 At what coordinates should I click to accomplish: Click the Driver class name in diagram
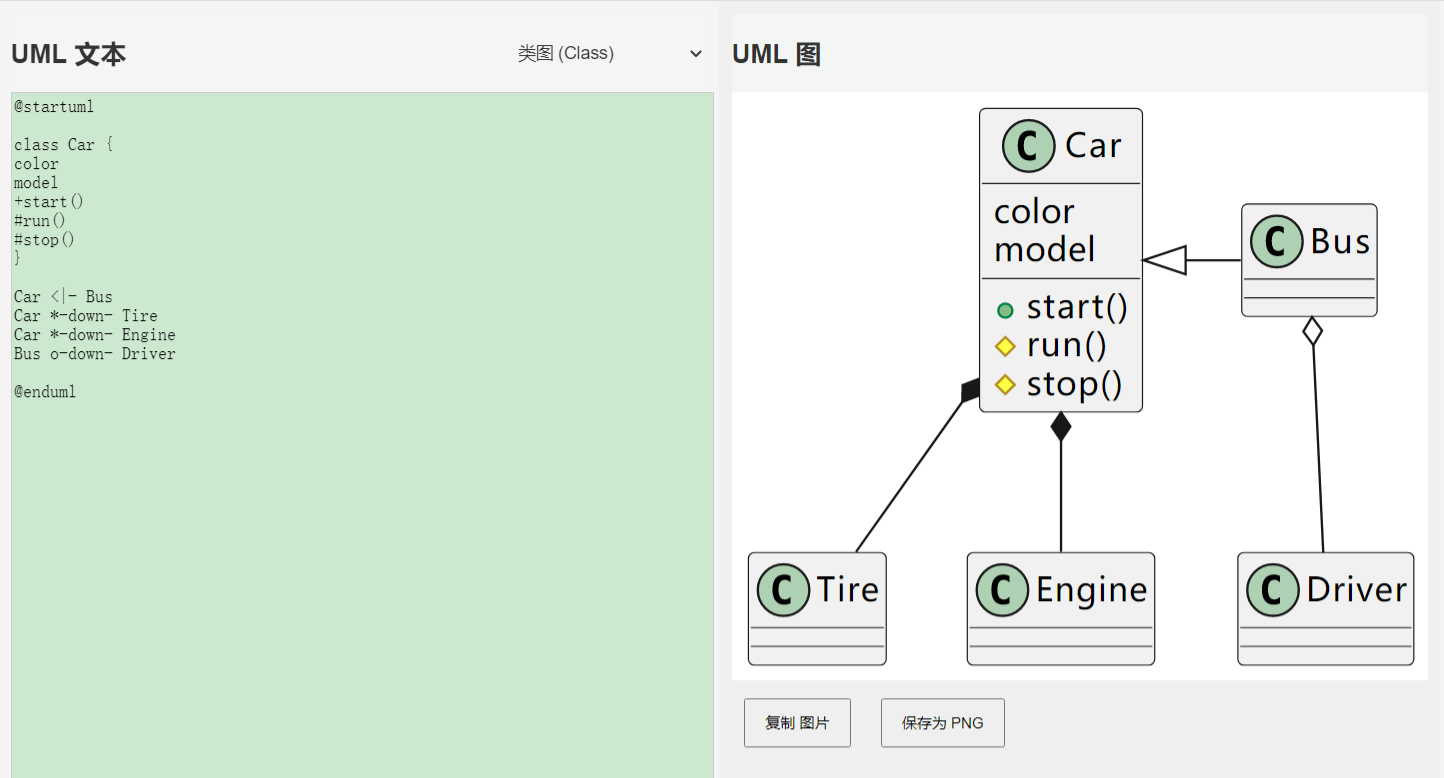(1357, 590)
